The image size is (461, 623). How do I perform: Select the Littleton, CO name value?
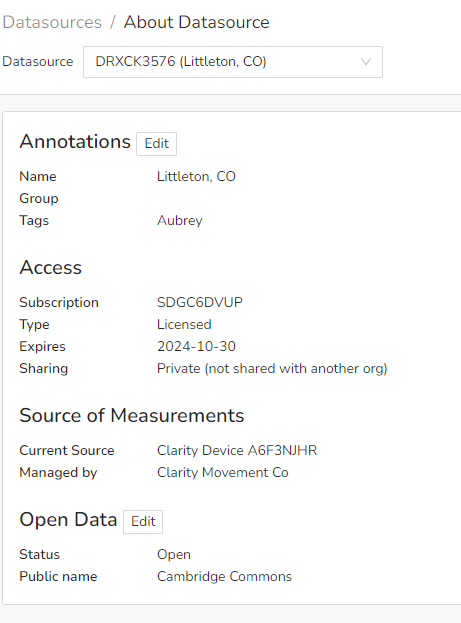coord(196,176)
